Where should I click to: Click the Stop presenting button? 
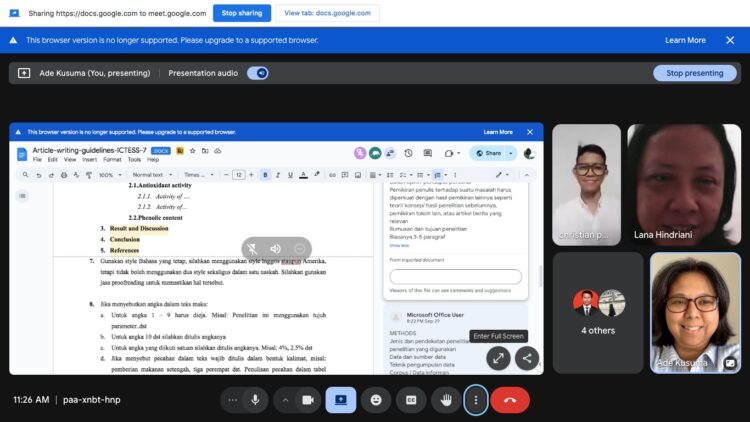[x=695, y=73]
